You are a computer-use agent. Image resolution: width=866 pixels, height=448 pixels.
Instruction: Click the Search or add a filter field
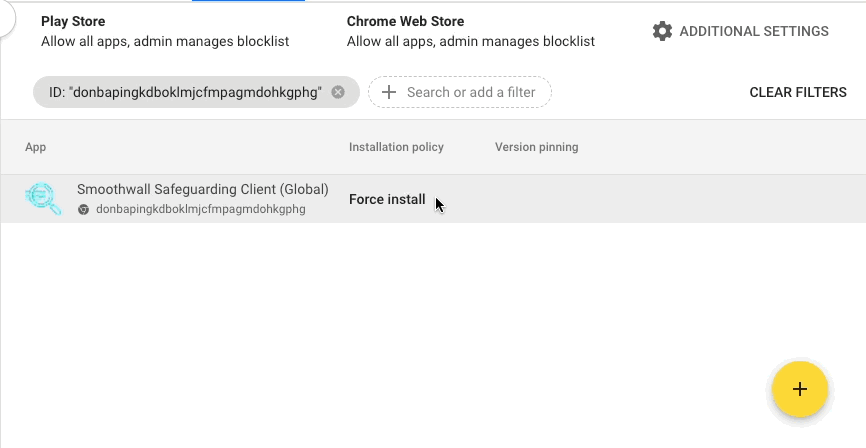coord(460,92)
